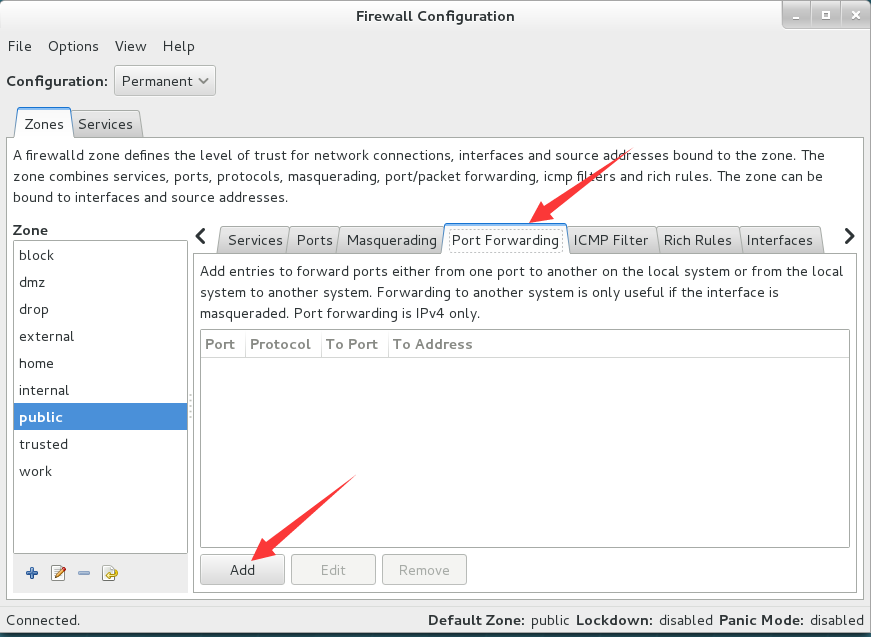This screenshot has width=871, height=637.
Task: Open the File menu
Action: [19, 46]
